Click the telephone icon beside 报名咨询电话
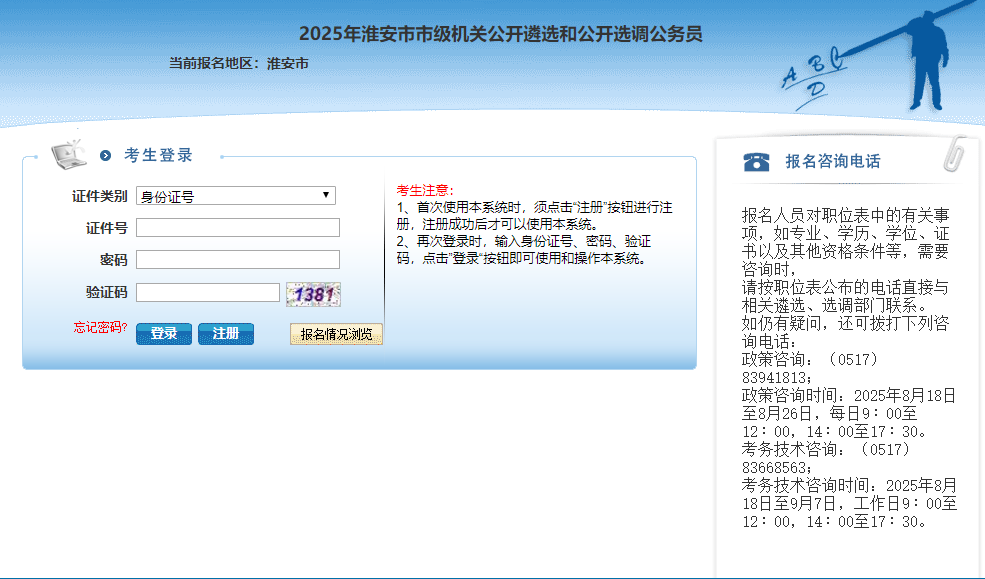 [x=757, y=162]
